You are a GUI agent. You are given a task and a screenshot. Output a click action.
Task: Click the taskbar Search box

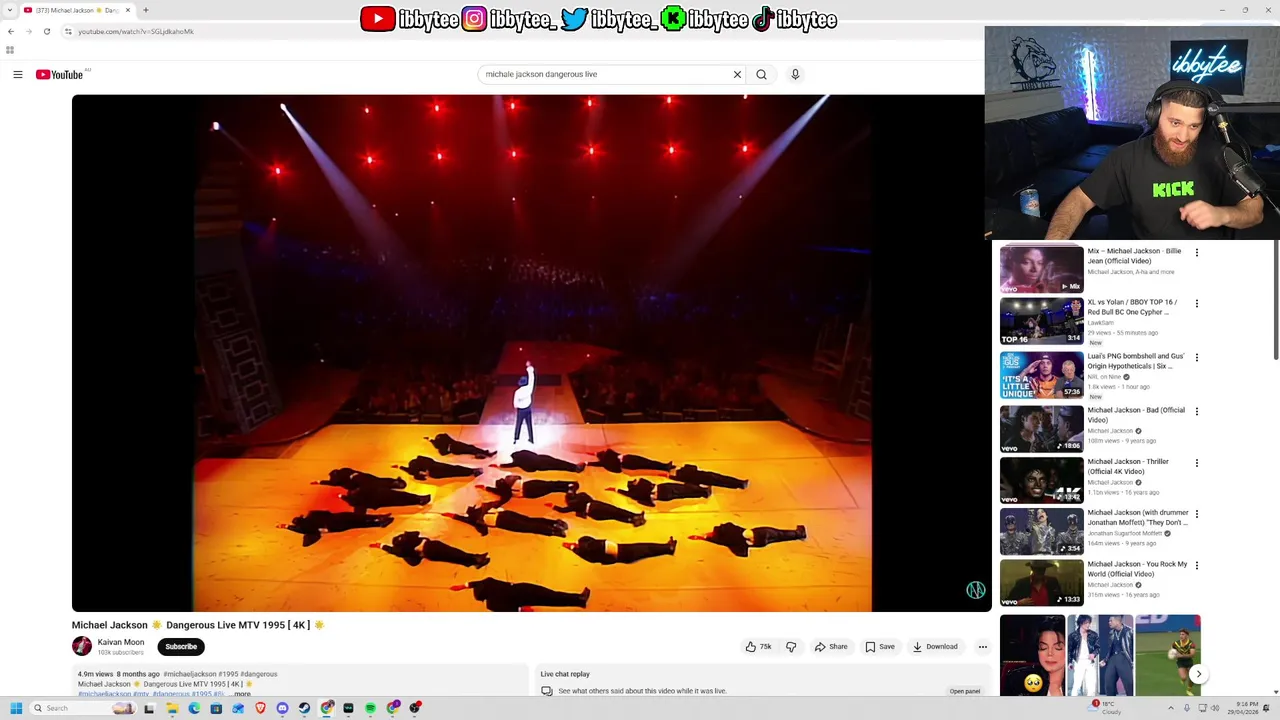[85, 708]
